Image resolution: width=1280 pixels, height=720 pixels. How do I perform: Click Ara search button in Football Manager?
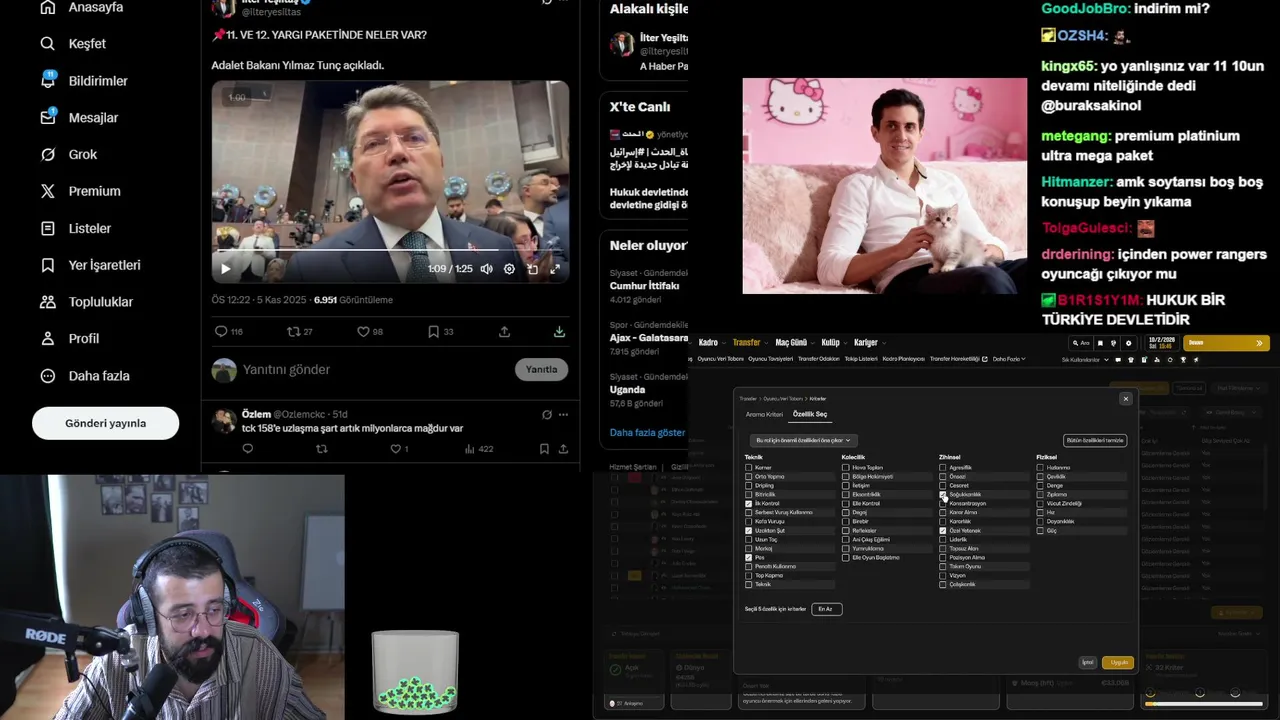tap(1081, 343)
